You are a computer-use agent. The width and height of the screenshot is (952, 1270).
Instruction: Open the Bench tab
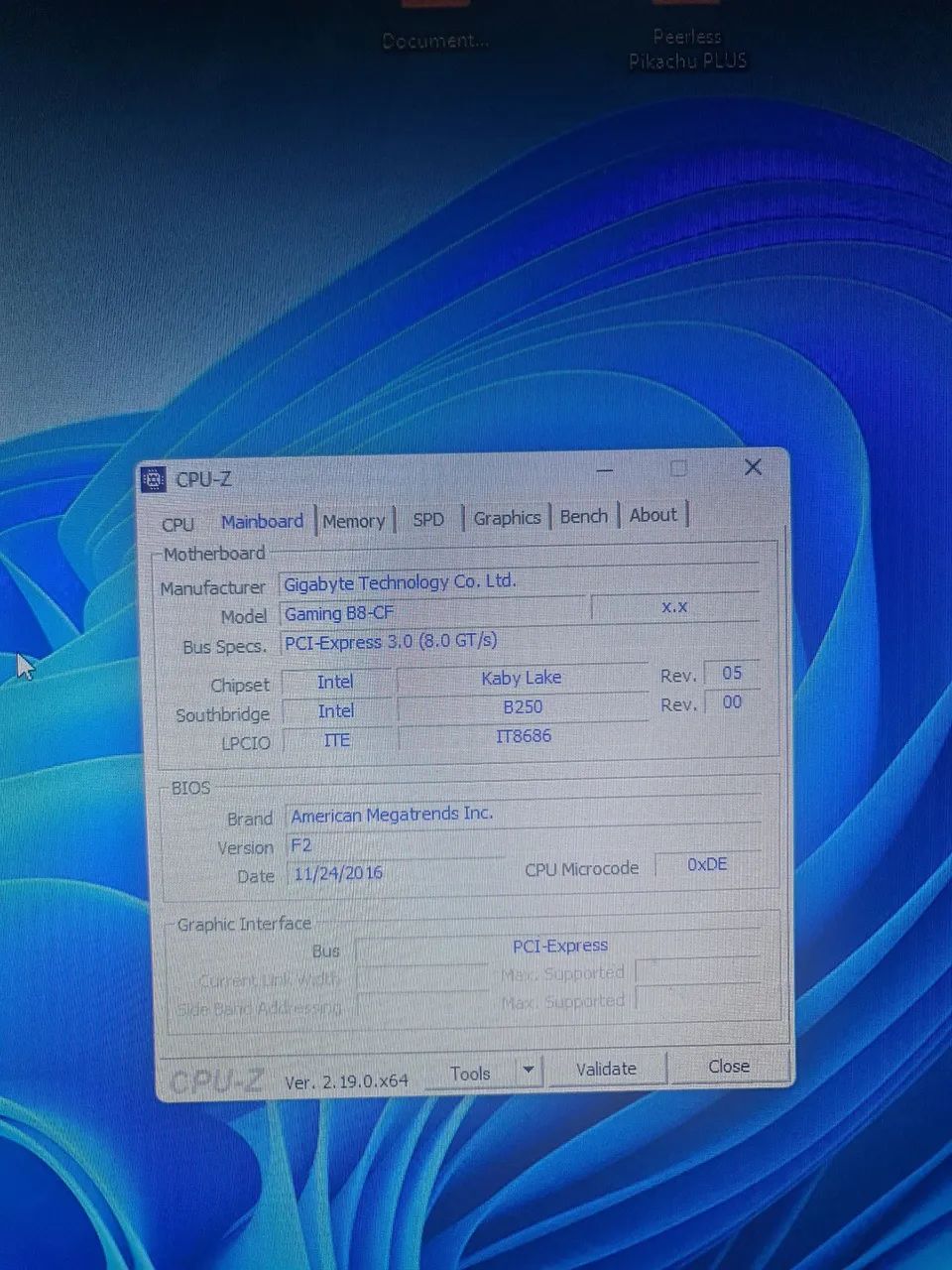(x=584, y=516)
